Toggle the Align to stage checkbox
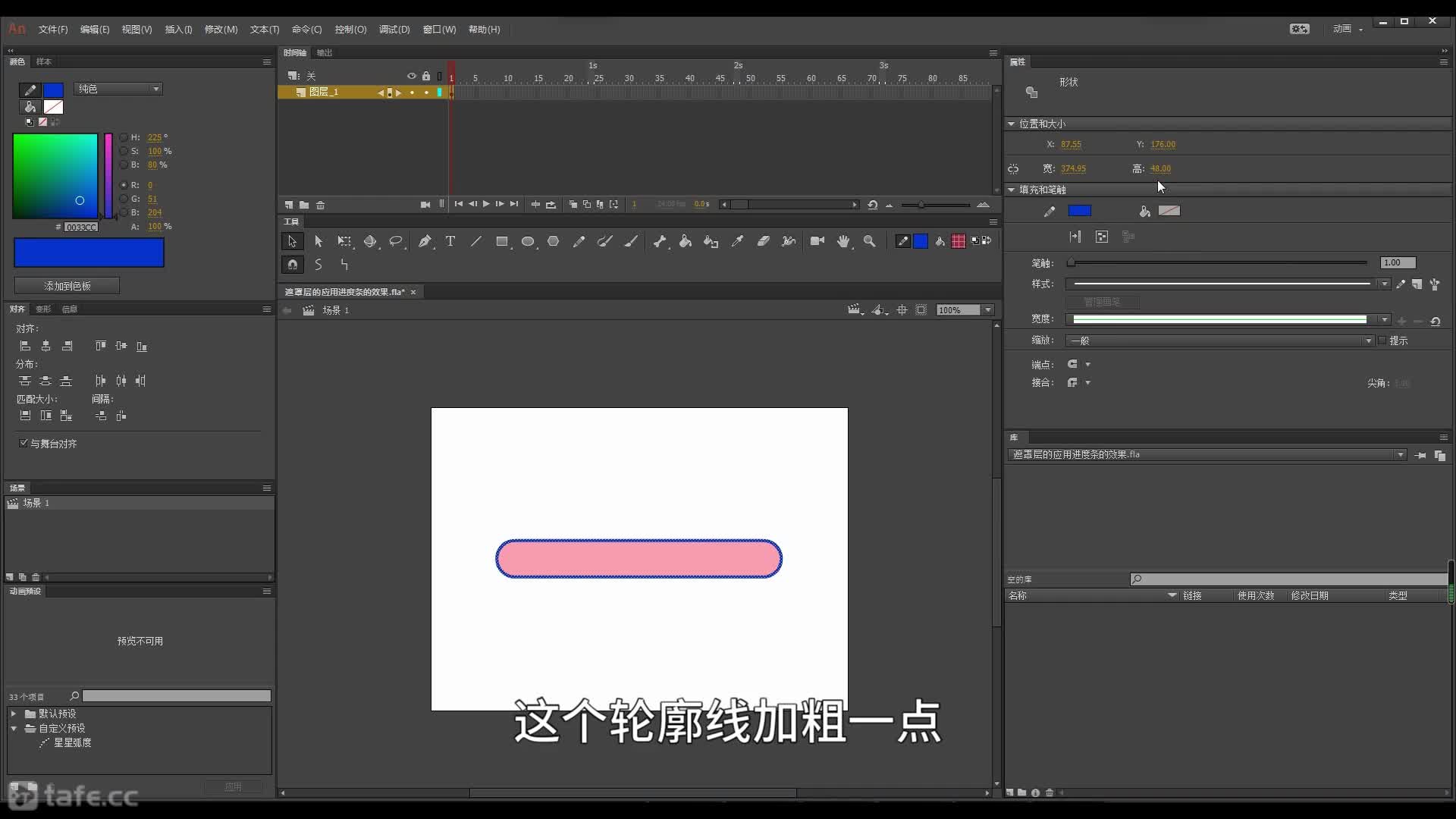The image size is (1456, 819). [24, 443]
